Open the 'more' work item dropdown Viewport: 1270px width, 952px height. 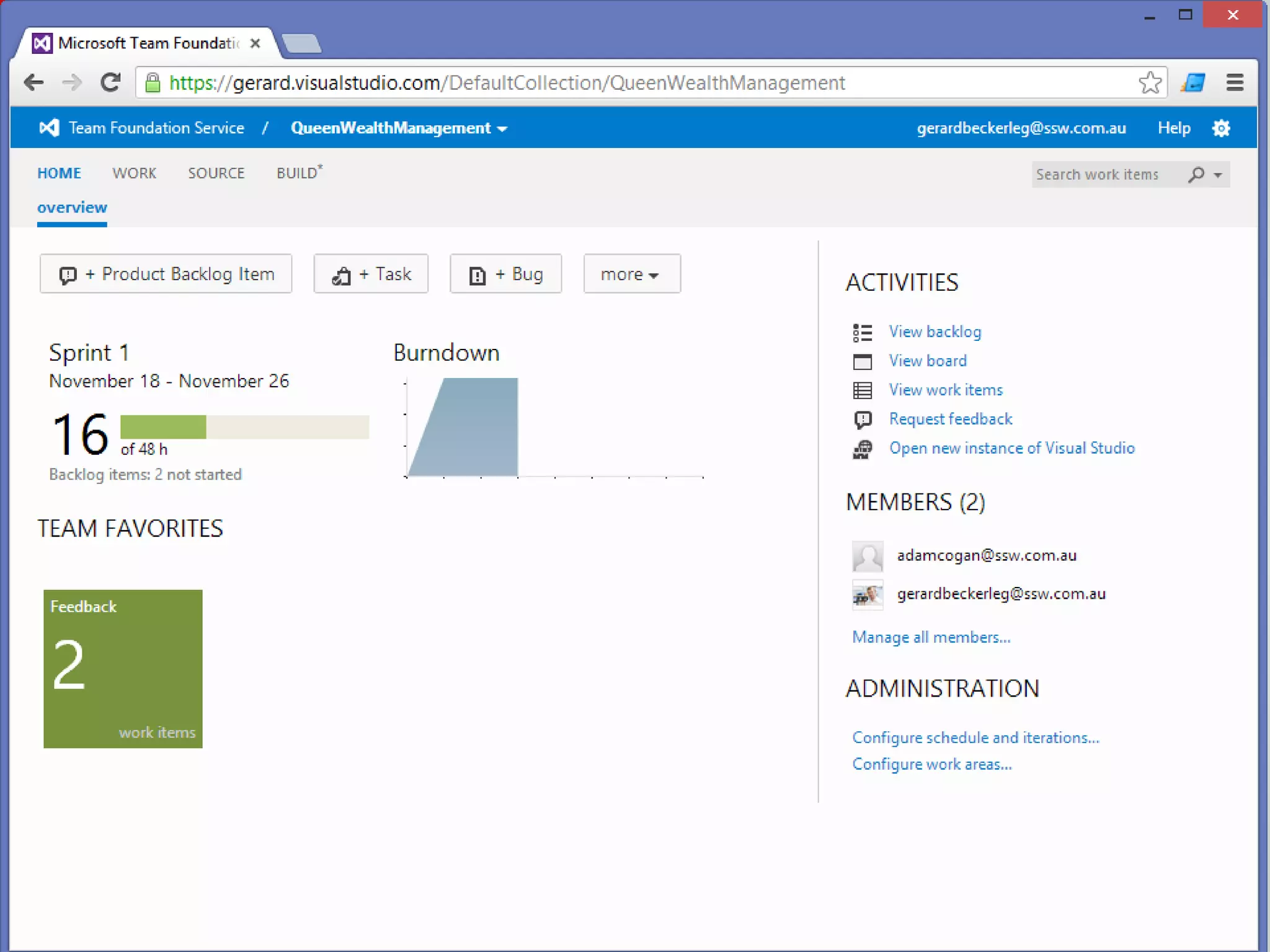point(631,274)
